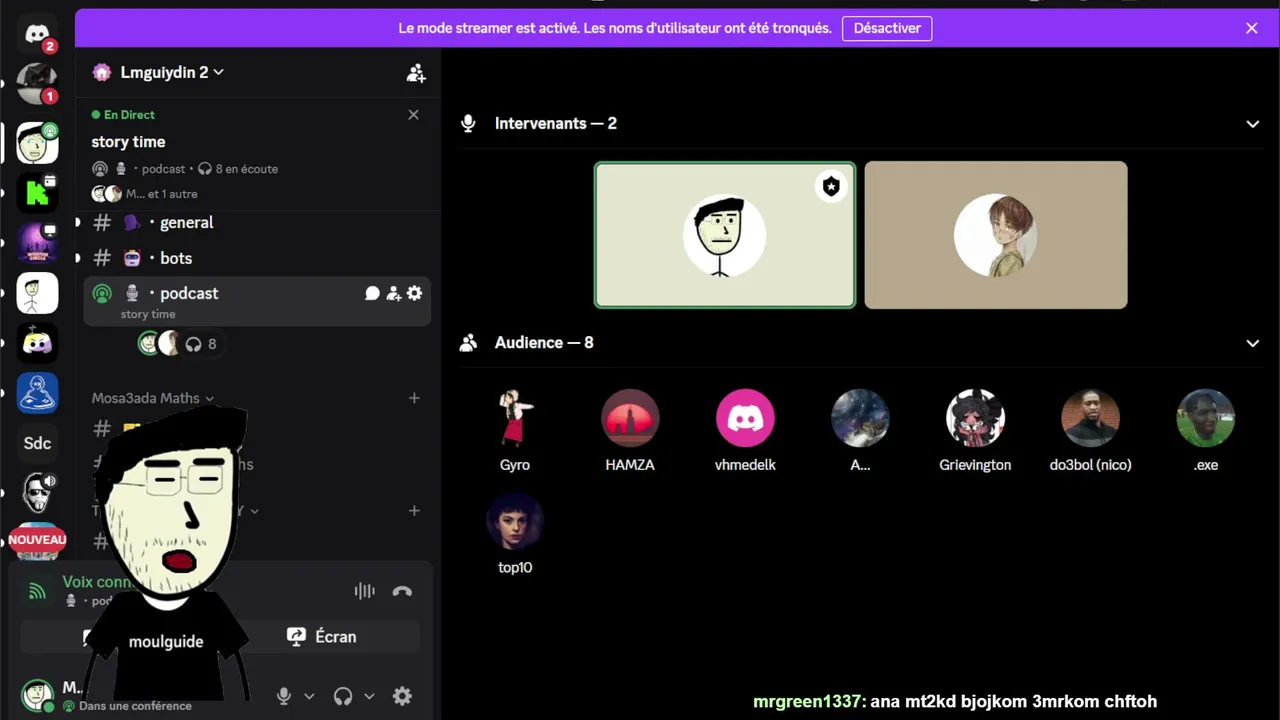
Task: Open Grievington's audience profile
Action: coord(975,430)
